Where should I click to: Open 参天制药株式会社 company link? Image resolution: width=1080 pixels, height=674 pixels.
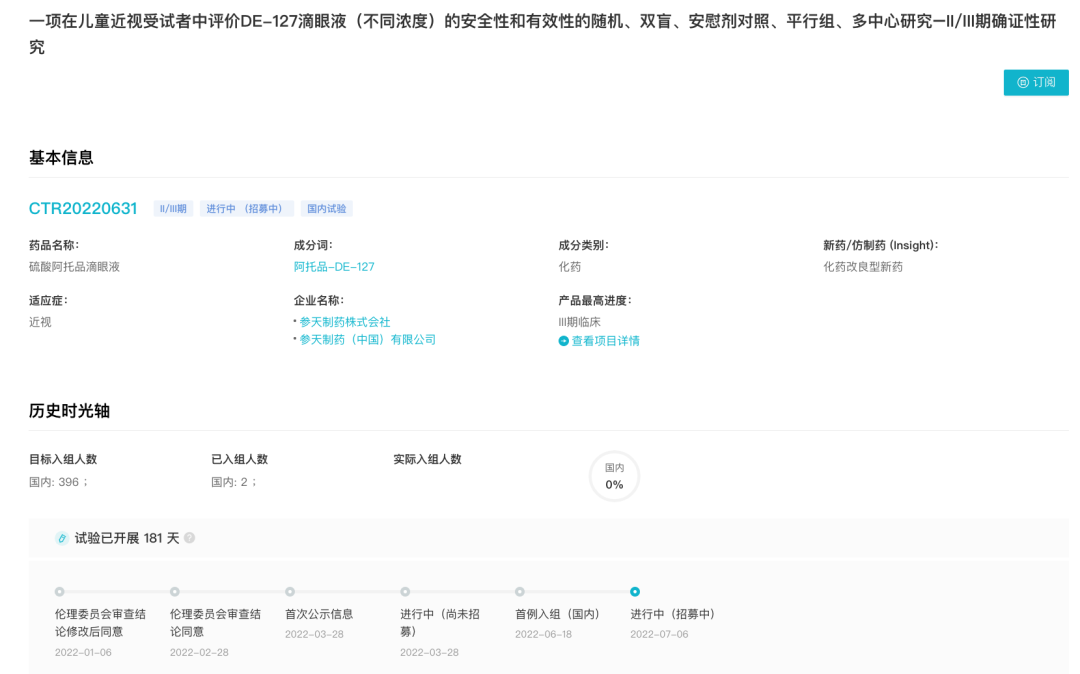(345, 322)
